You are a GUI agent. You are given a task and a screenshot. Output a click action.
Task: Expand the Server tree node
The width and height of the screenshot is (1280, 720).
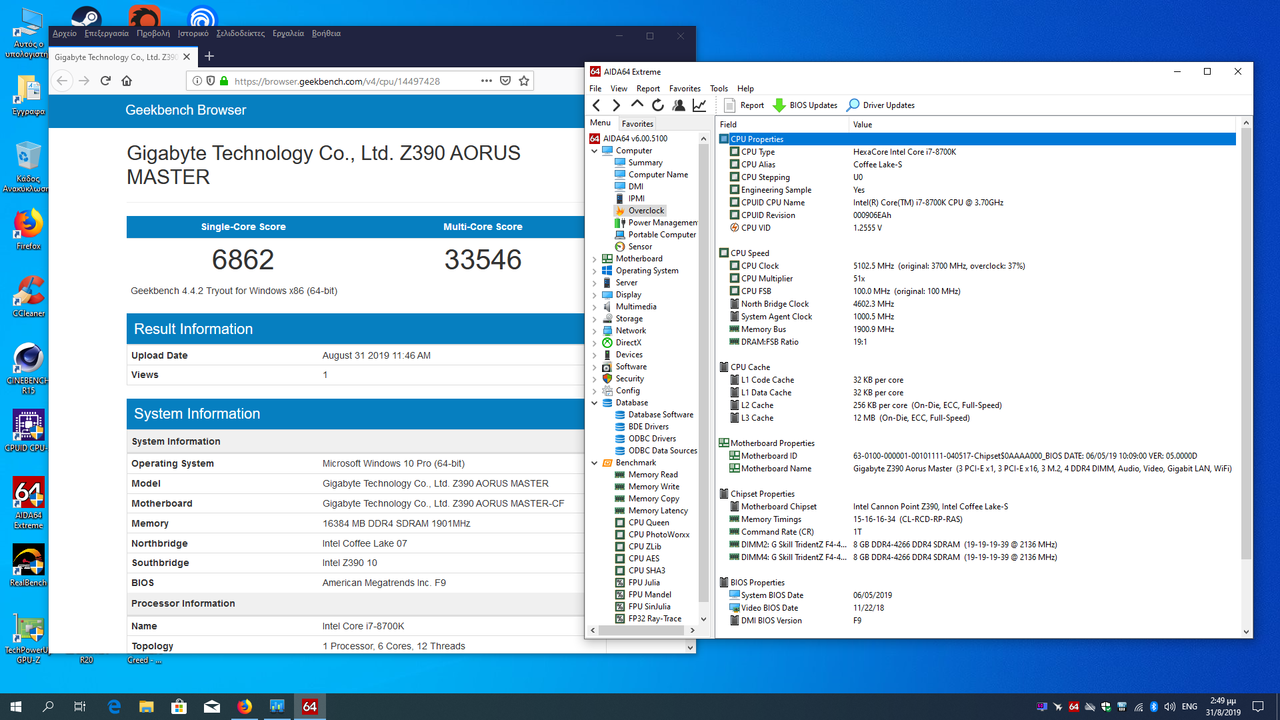click(594, 283)
